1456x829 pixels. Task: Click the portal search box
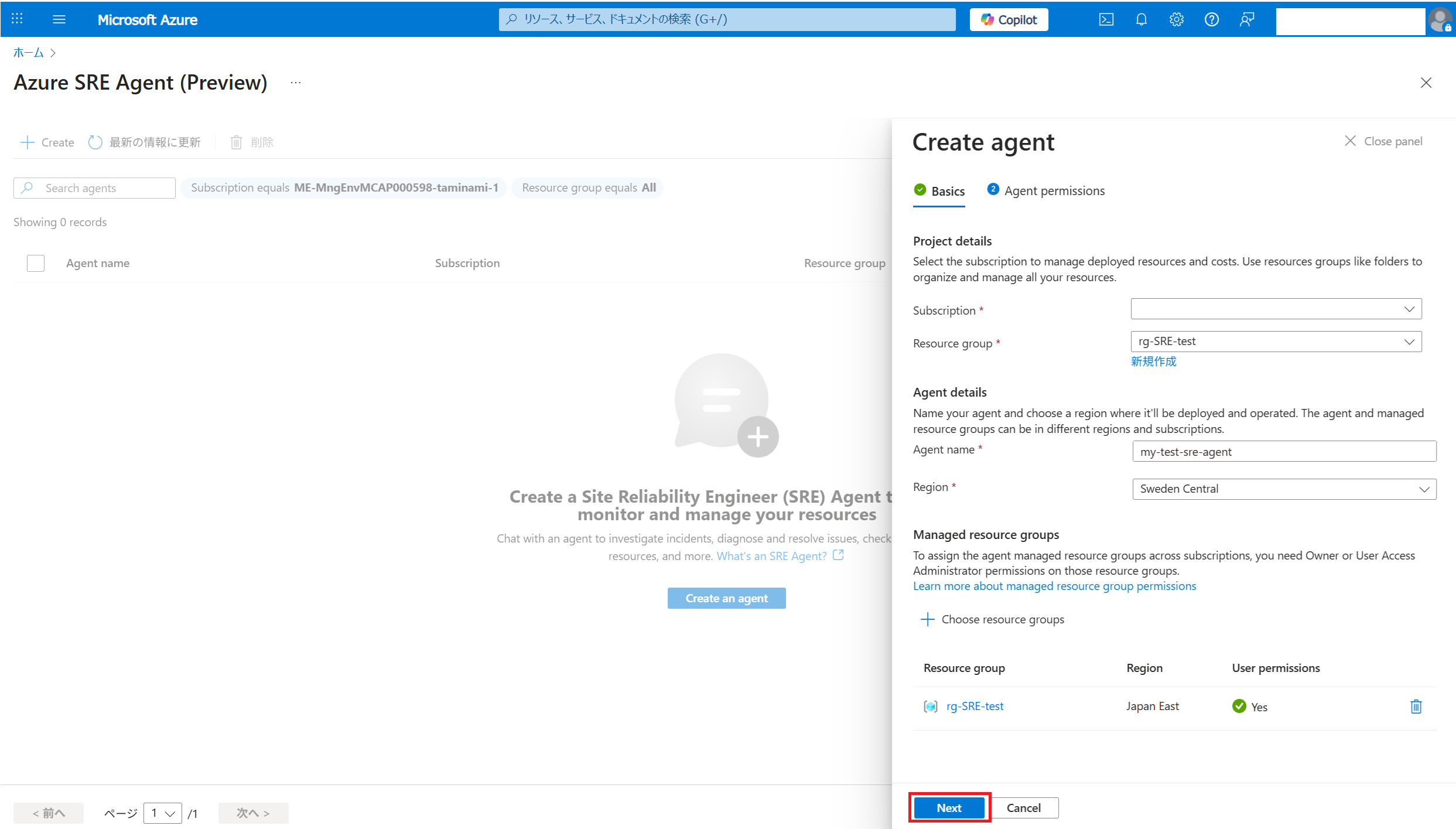click(727, 19)
